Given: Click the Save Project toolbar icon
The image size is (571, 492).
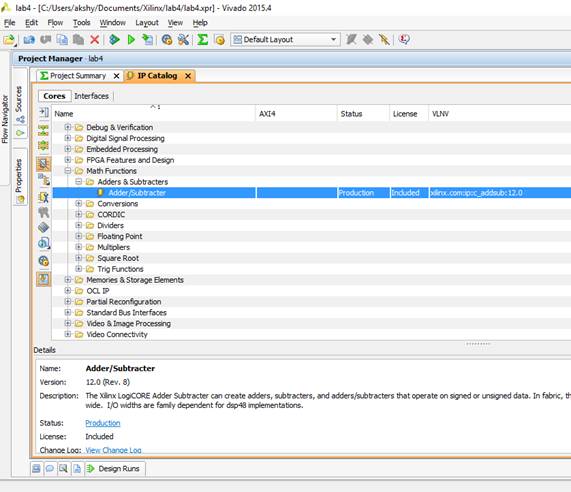Looking at the screenshot, I should 29,39.
